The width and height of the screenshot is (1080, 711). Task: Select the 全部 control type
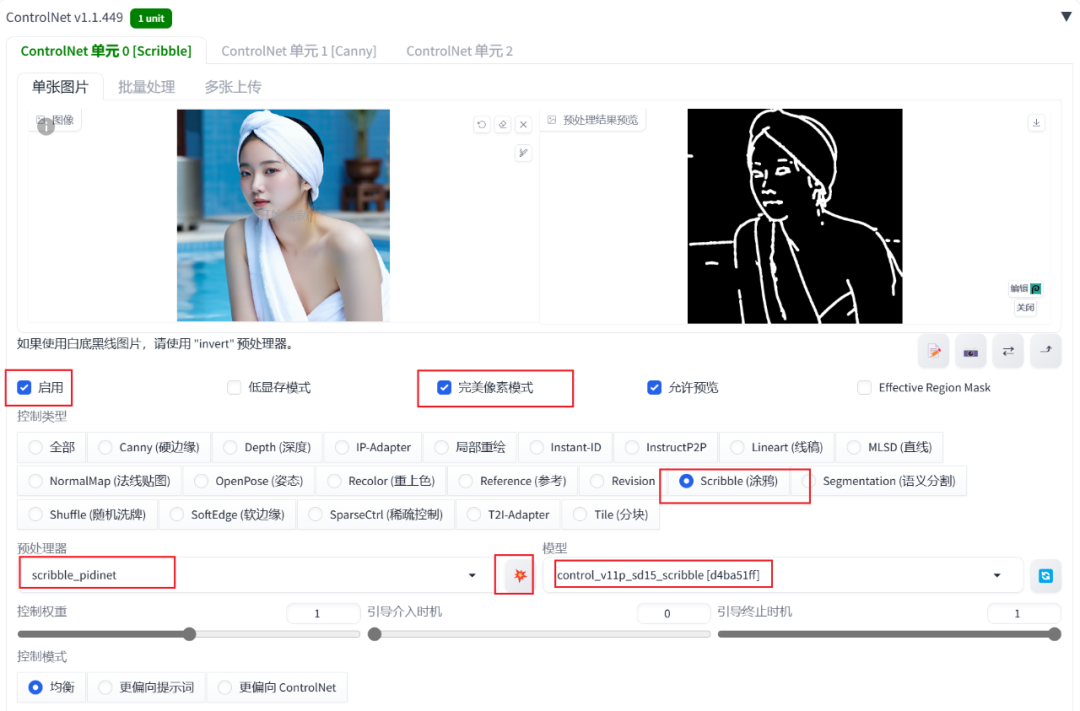[52, 447]
